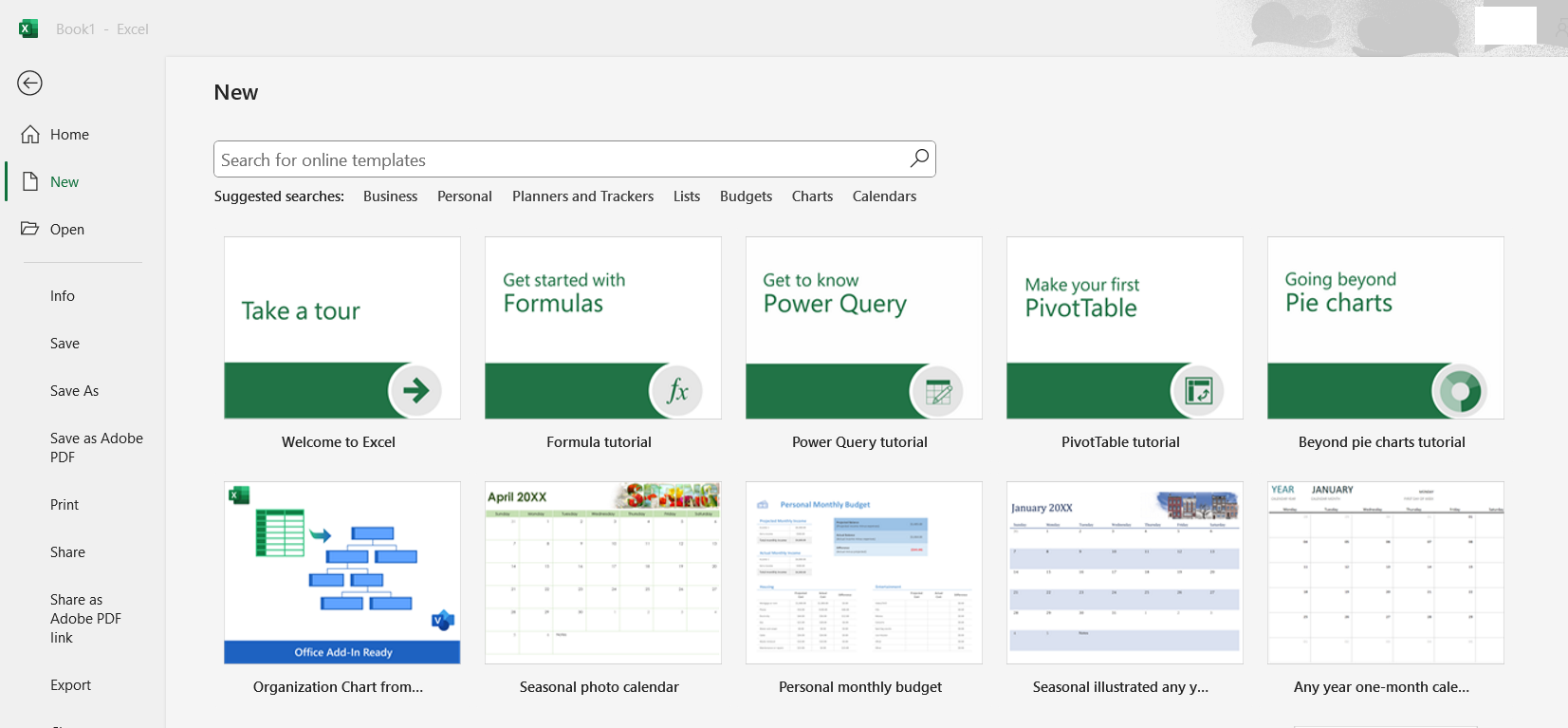Click the magnifying glass search icon
Screen dimensions: 1568x728
pos(919,159)
